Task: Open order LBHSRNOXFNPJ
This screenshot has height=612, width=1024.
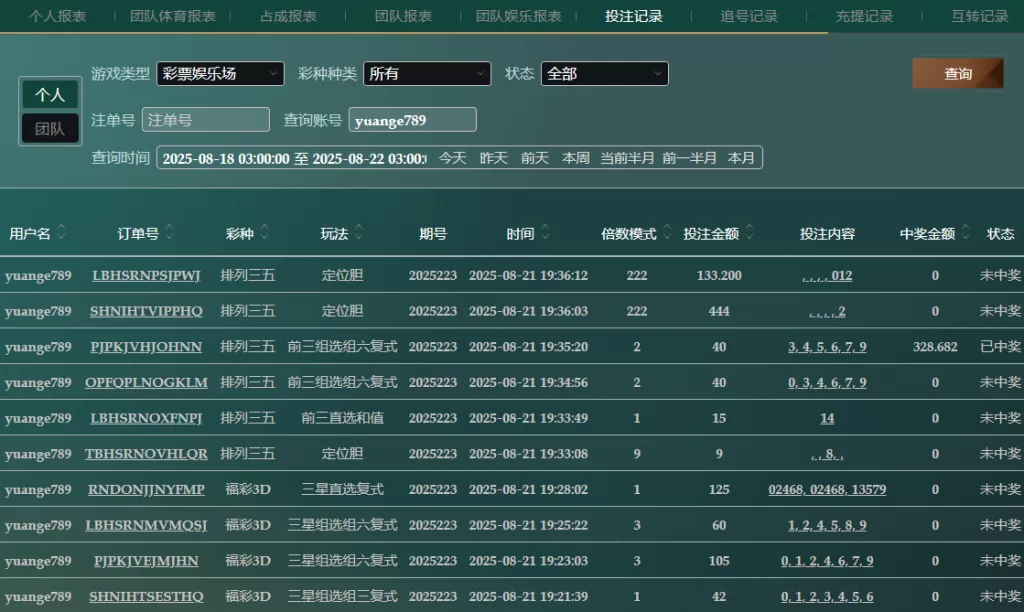Action: (146, 418)
